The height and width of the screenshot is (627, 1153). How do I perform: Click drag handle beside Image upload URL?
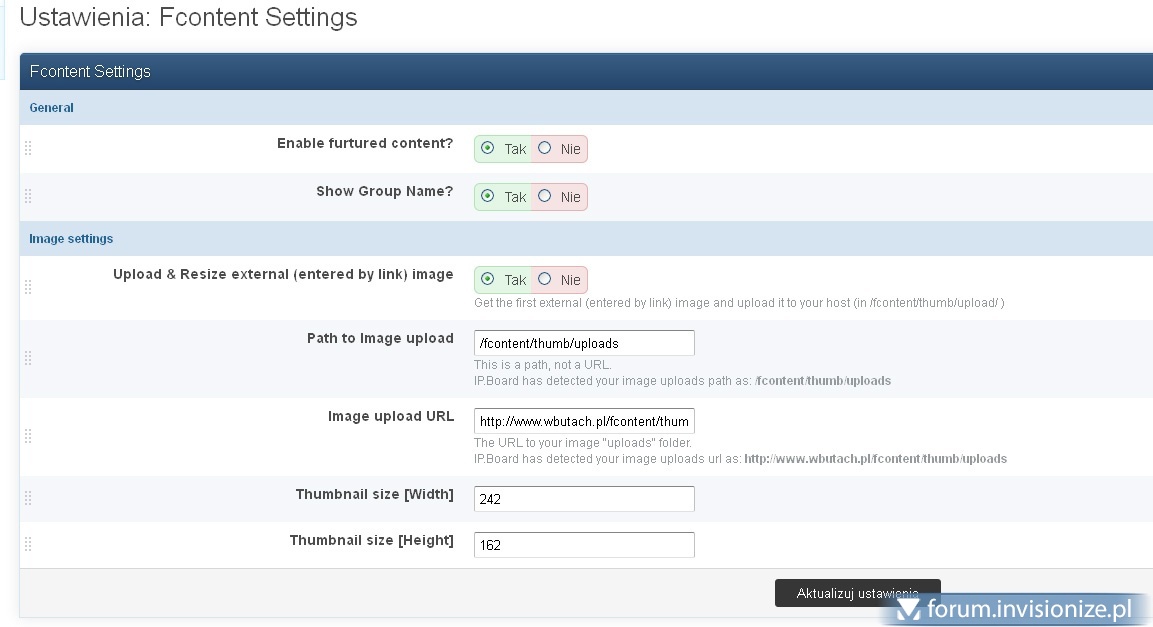tap(28, 436)
